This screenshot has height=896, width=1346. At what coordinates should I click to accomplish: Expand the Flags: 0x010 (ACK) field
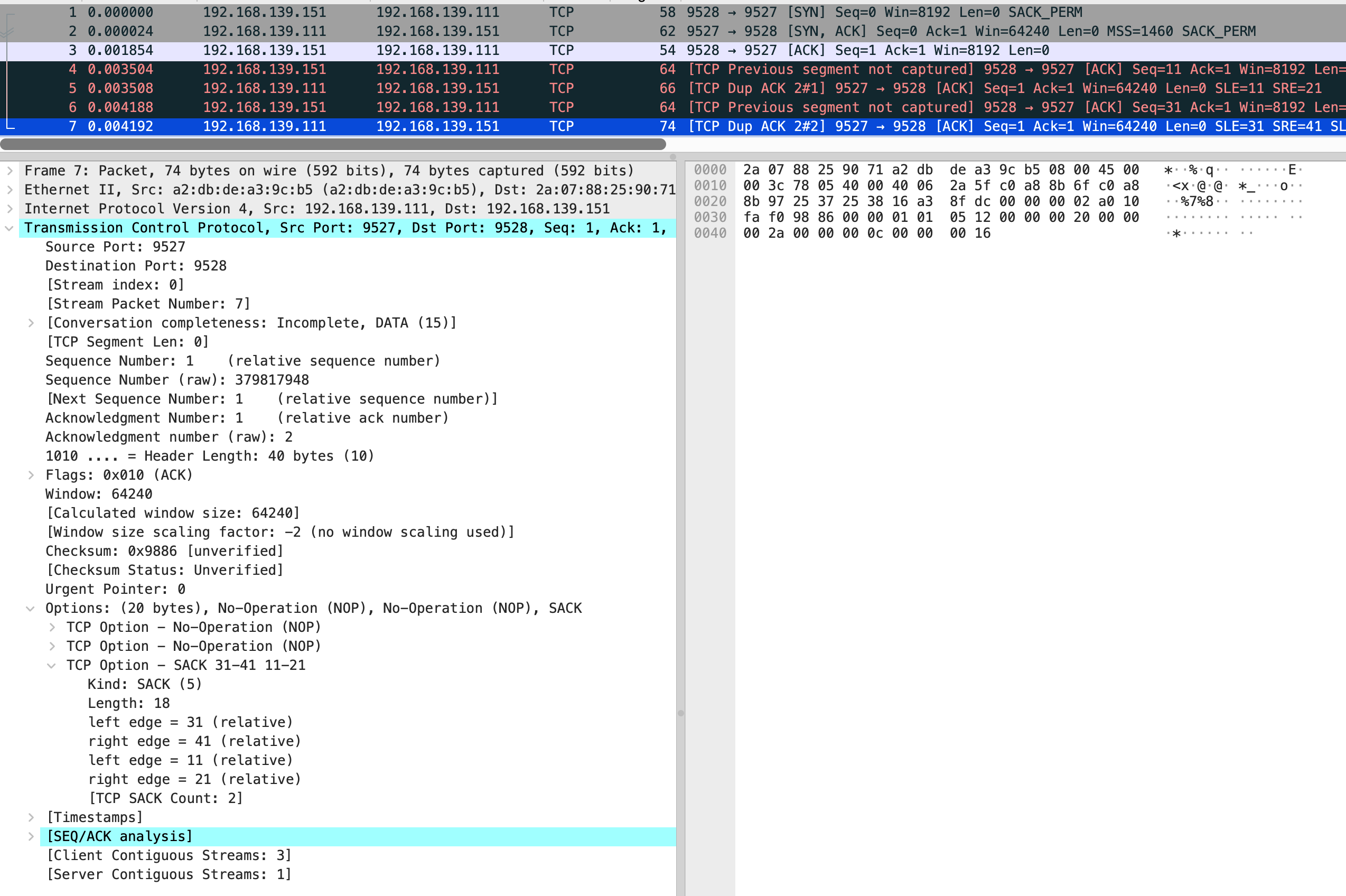click(31, 475)
